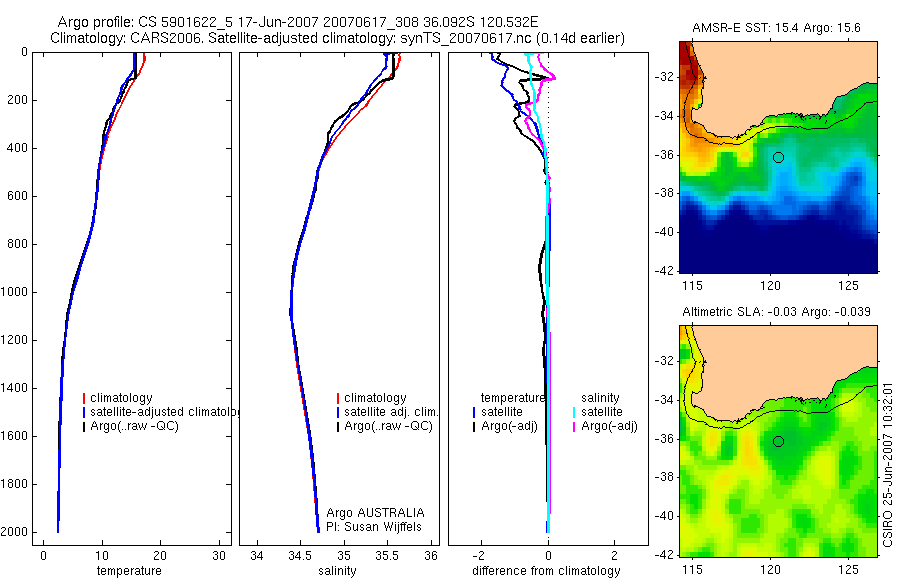Click the 'Altimetric SLA: -0.03 Argo: -0.039' map title

tap(776, 312)
